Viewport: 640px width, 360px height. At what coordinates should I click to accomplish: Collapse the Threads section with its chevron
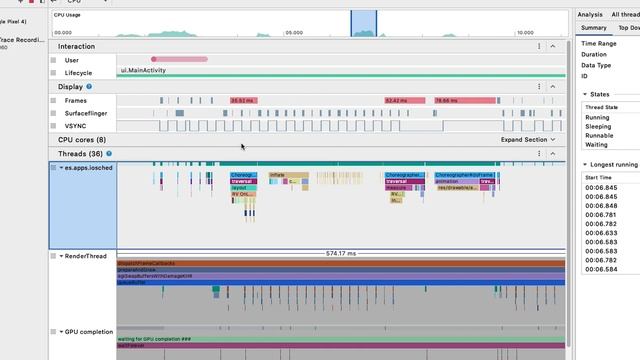(x=553, y=153)
